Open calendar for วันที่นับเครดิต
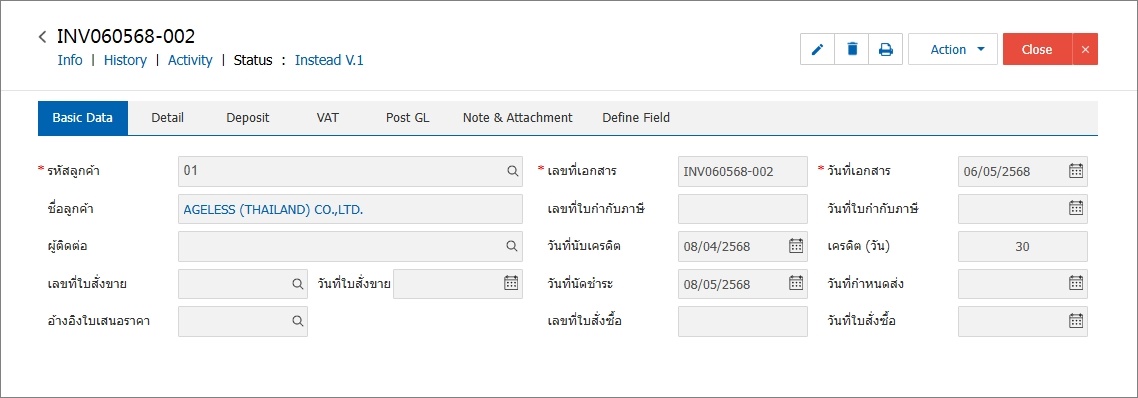 coord(795,246)
